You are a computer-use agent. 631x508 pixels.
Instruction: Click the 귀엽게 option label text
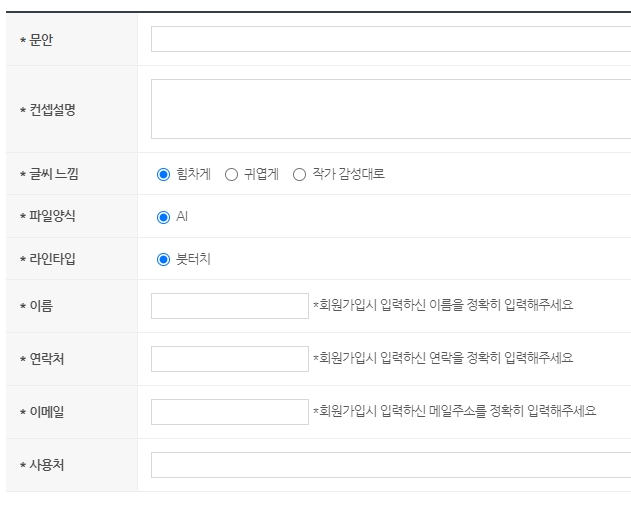click(x=261, y=174)
